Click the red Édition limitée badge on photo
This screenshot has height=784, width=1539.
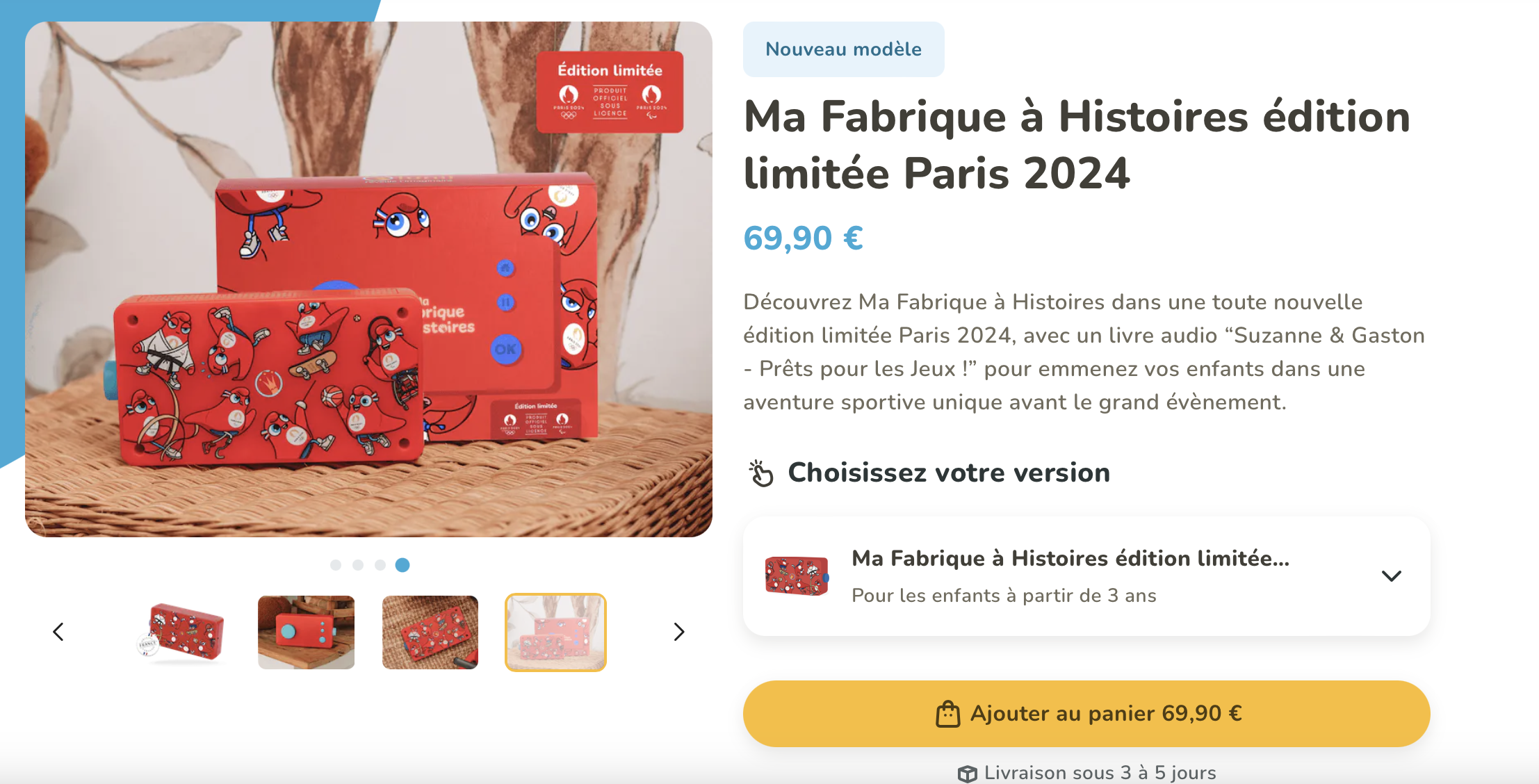[610, 92]
